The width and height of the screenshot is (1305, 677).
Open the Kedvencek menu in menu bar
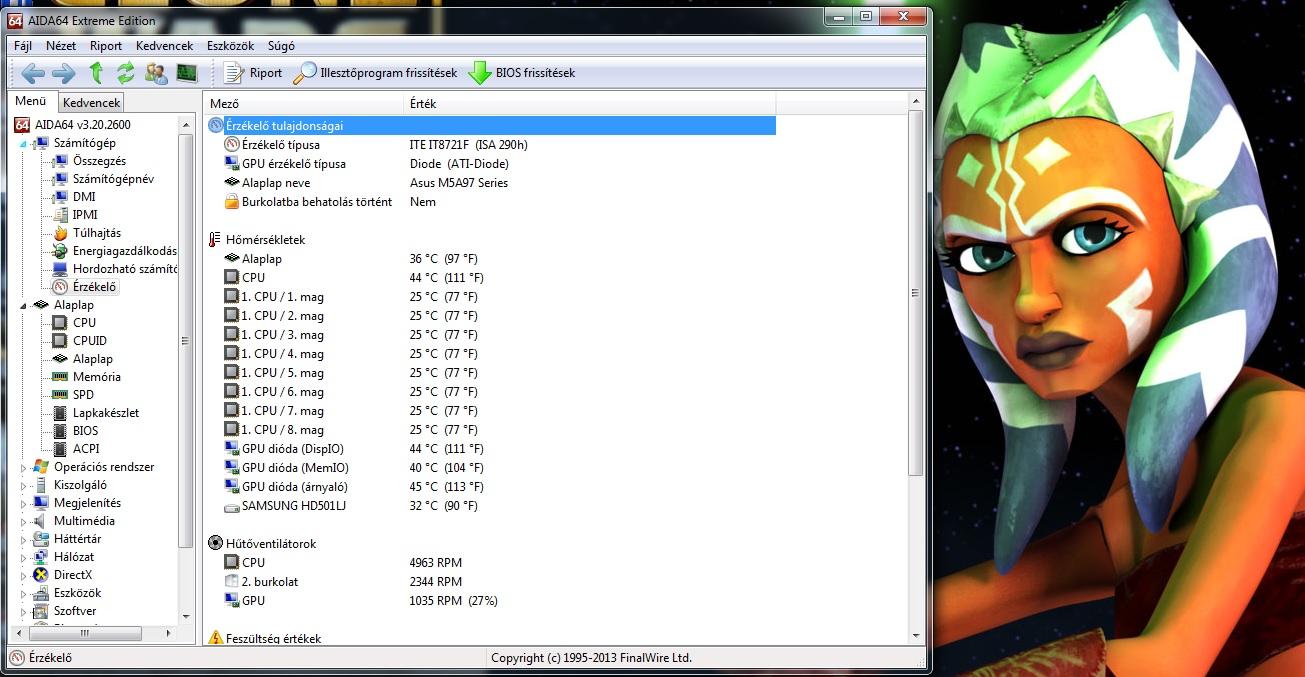click(x=165, y=46)
